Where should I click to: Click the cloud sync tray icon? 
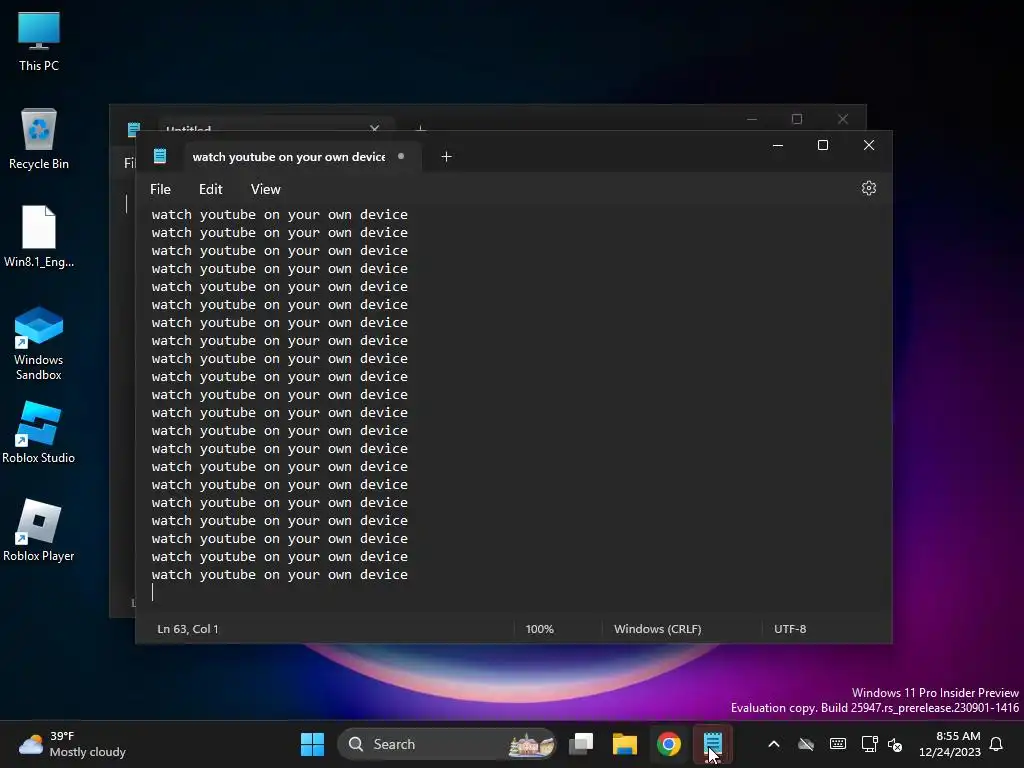[806, 744]
